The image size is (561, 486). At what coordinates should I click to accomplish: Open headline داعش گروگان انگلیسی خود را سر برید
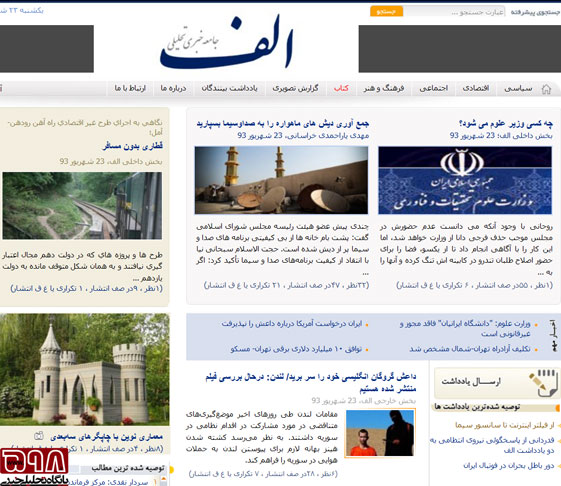311,382
